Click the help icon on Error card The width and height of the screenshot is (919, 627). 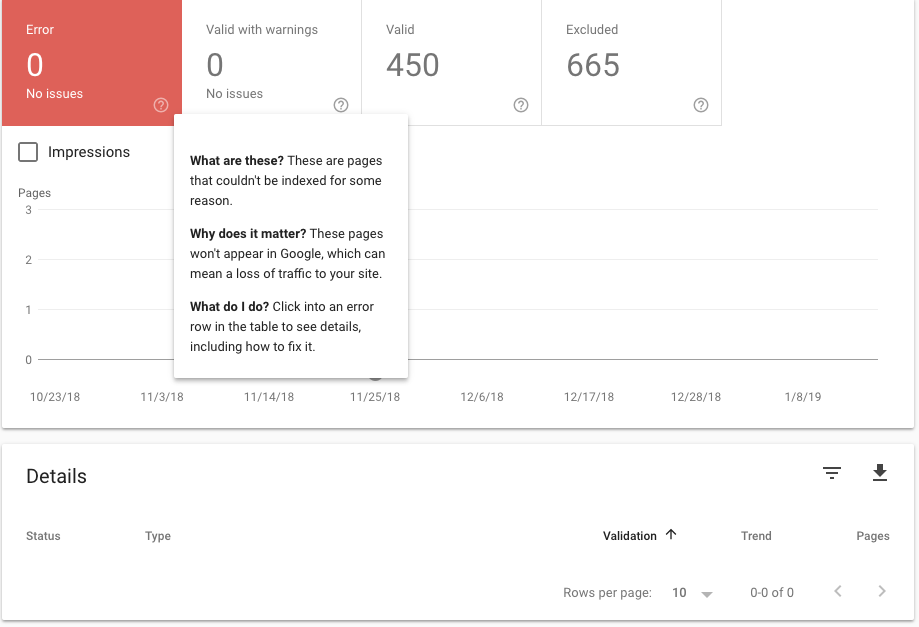[x=161, y=105]
